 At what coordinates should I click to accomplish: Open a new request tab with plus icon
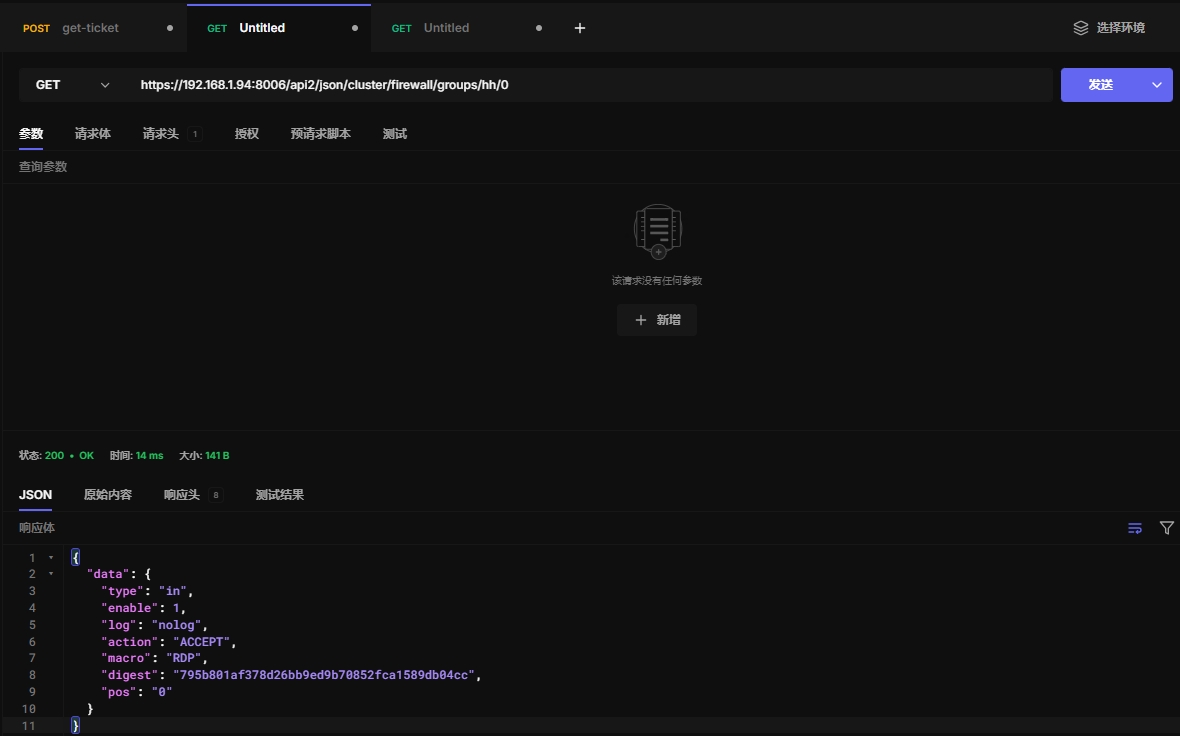point(580,28)
